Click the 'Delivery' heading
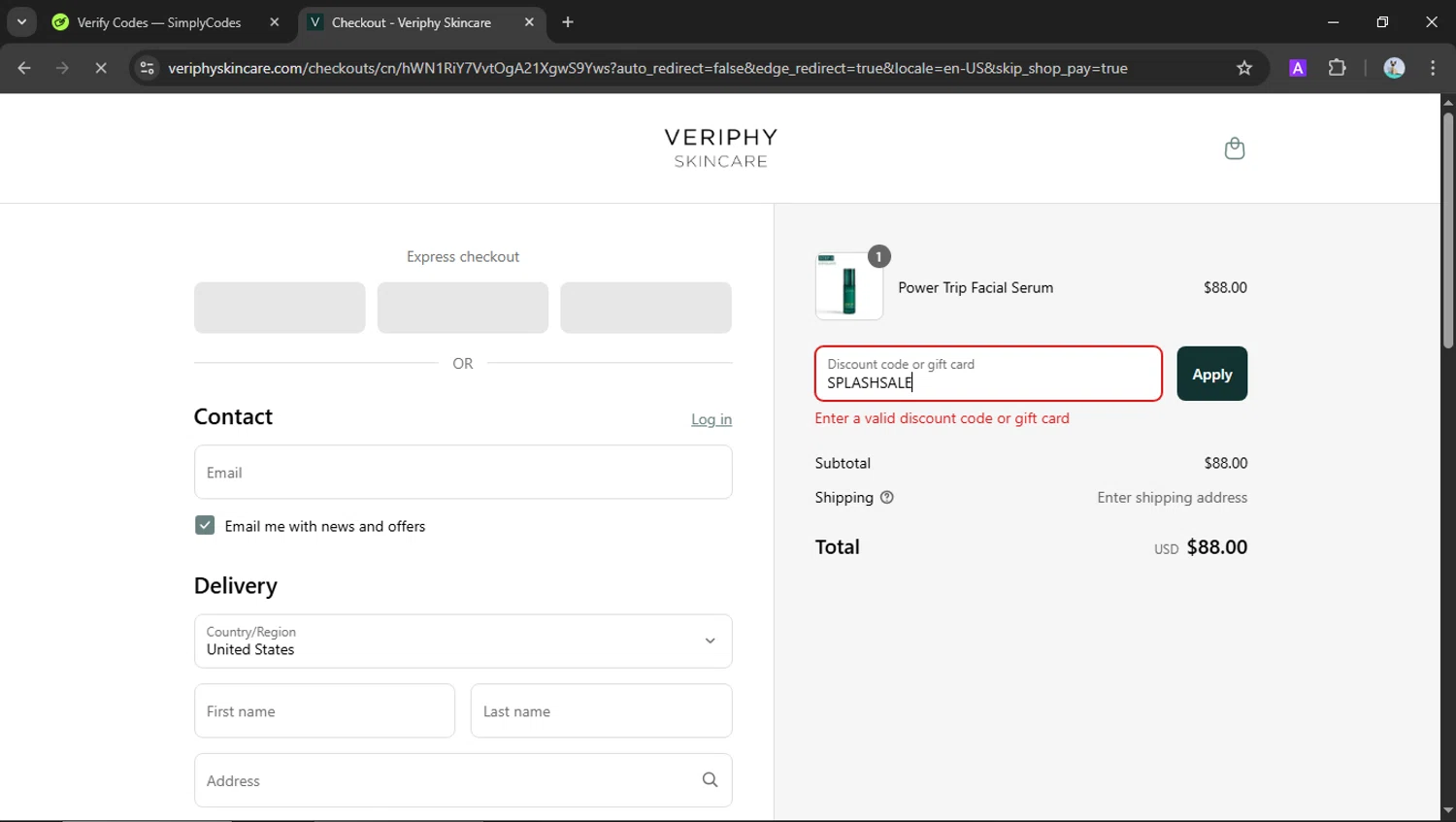Image resolution: width=1456 pixels, height=822 pixels. click(235, 585)
